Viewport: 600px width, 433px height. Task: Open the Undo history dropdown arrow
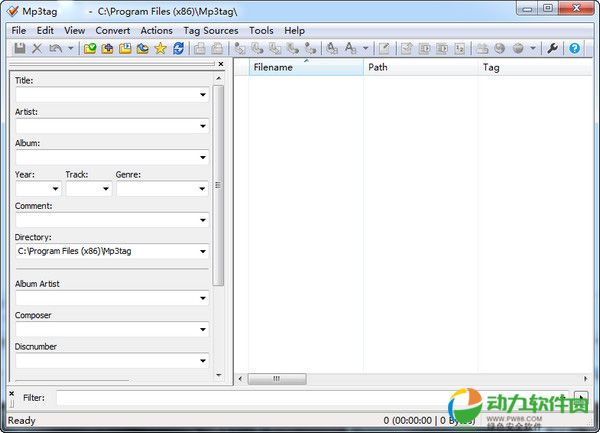(70, 48)
